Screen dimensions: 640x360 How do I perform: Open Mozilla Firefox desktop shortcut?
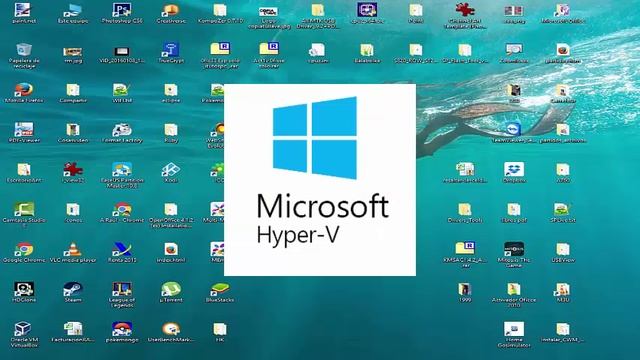(24, 92)
